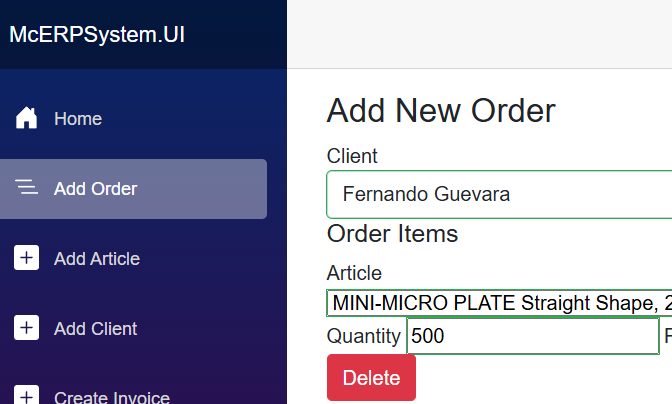This screenshot has height=404, width=672.
Task: Click the Add New Order heading
Action: (441, 110)
